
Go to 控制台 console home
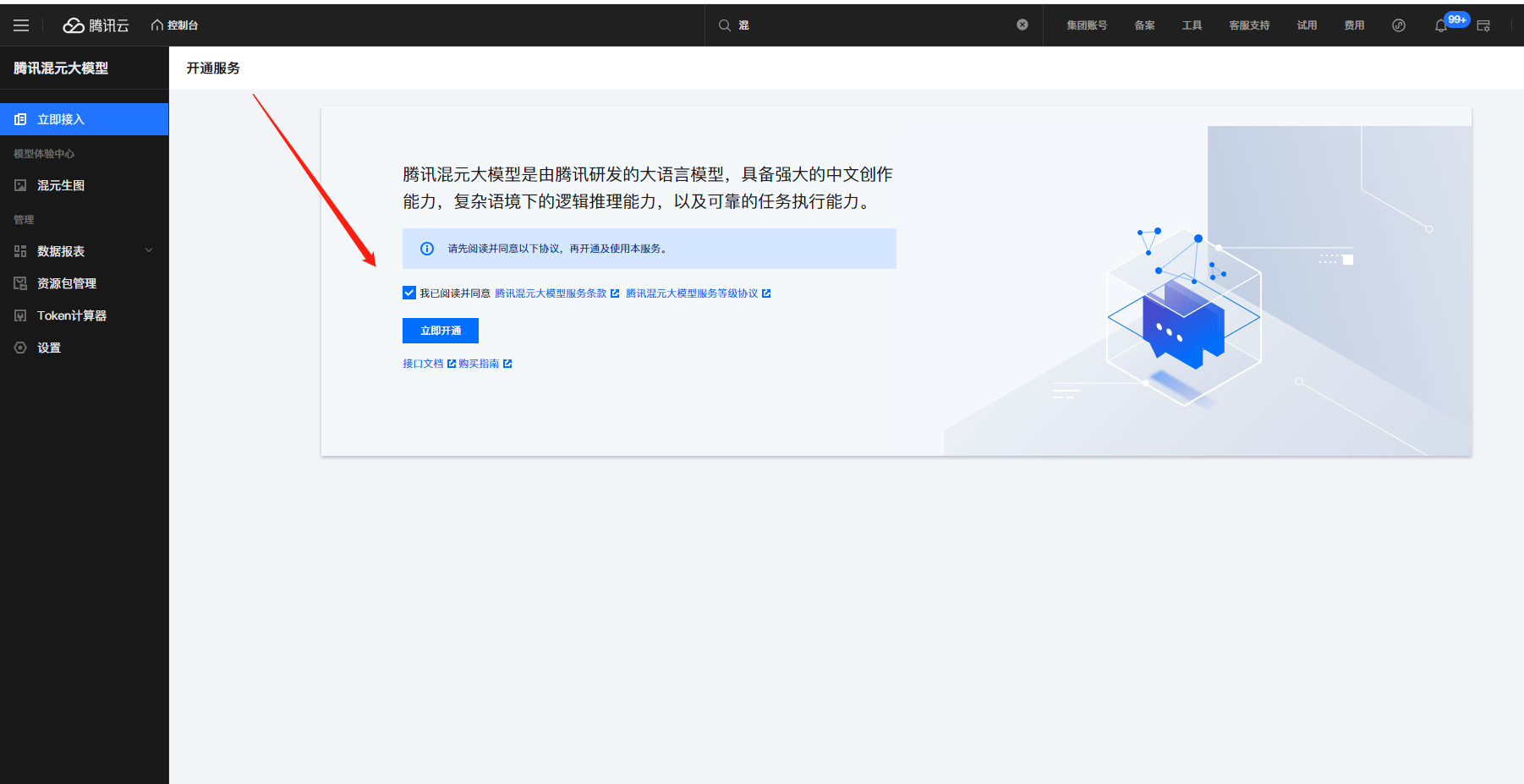175,25
